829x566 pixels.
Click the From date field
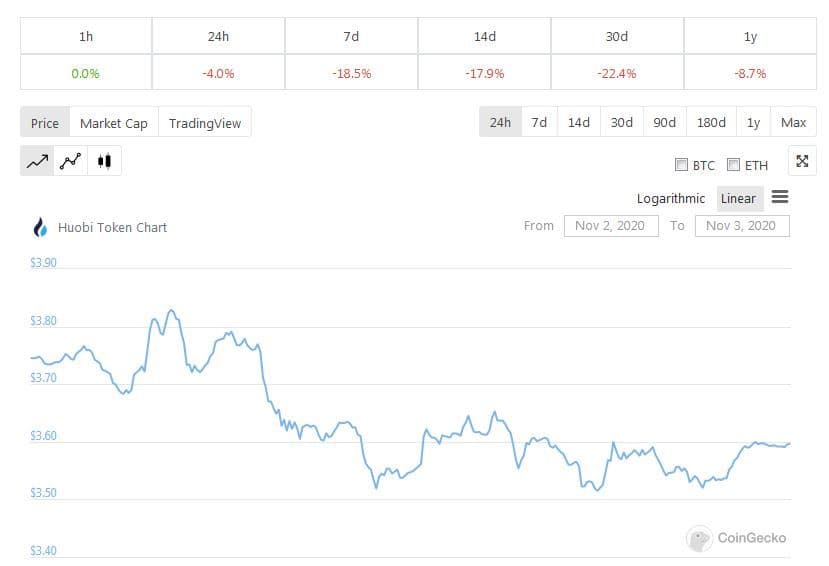click(610, 226)
